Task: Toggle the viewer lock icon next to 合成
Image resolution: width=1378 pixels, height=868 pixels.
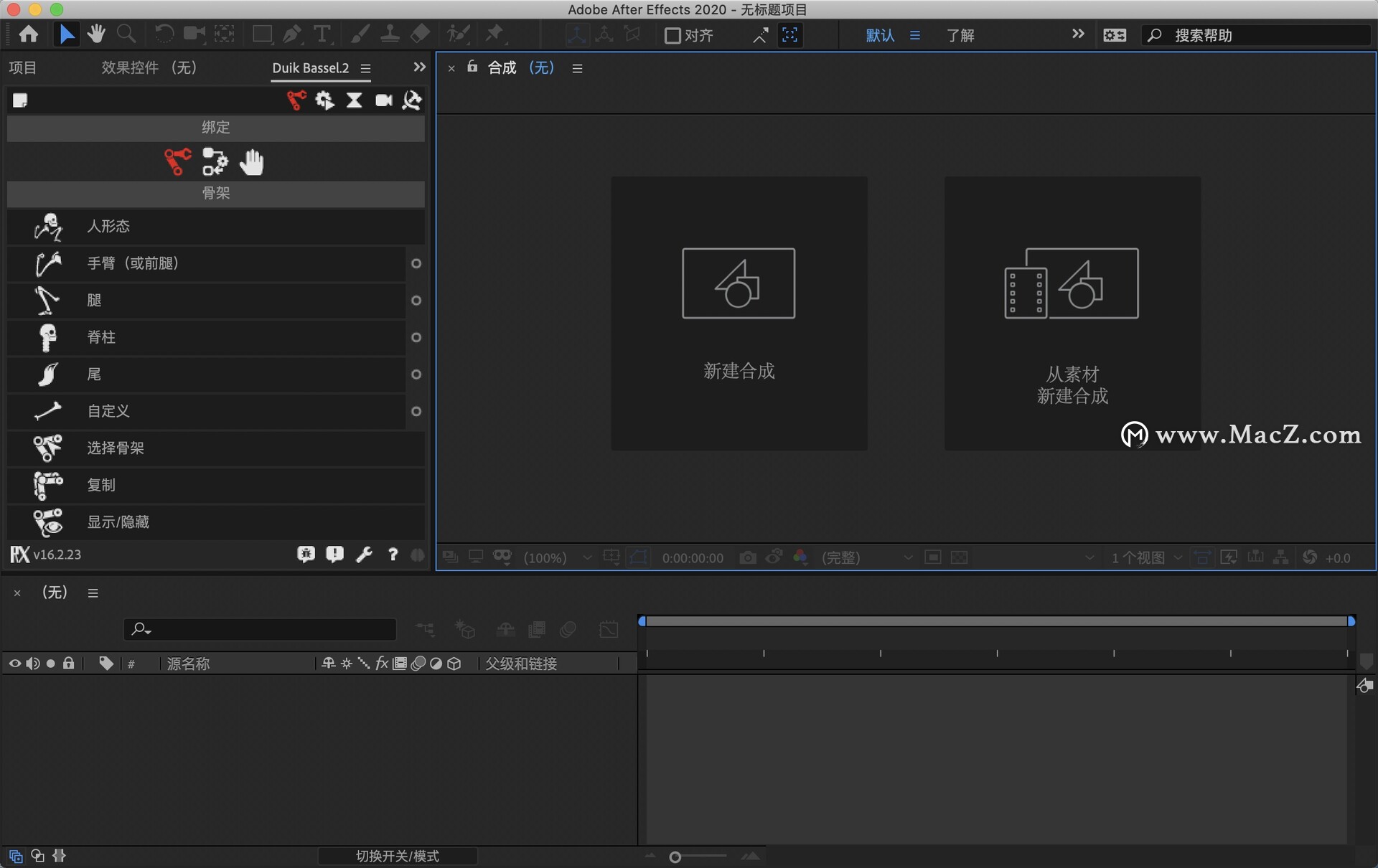Action: click(472, 67)
